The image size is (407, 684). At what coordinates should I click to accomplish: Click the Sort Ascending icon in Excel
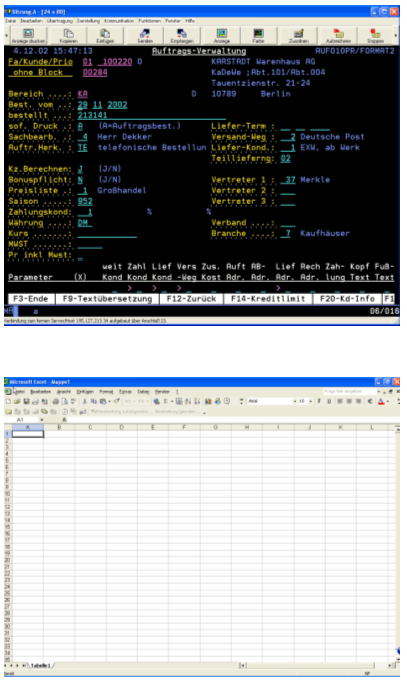click(188, 401)
